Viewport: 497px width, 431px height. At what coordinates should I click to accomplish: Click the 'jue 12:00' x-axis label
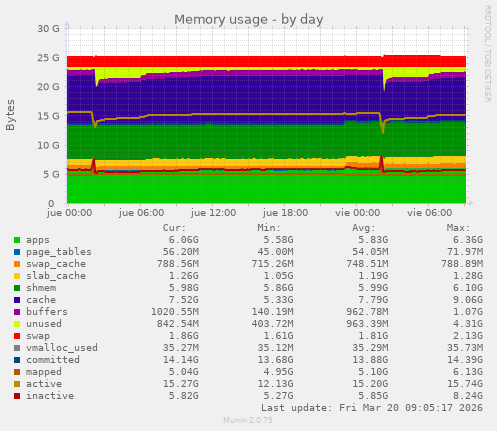213,213
